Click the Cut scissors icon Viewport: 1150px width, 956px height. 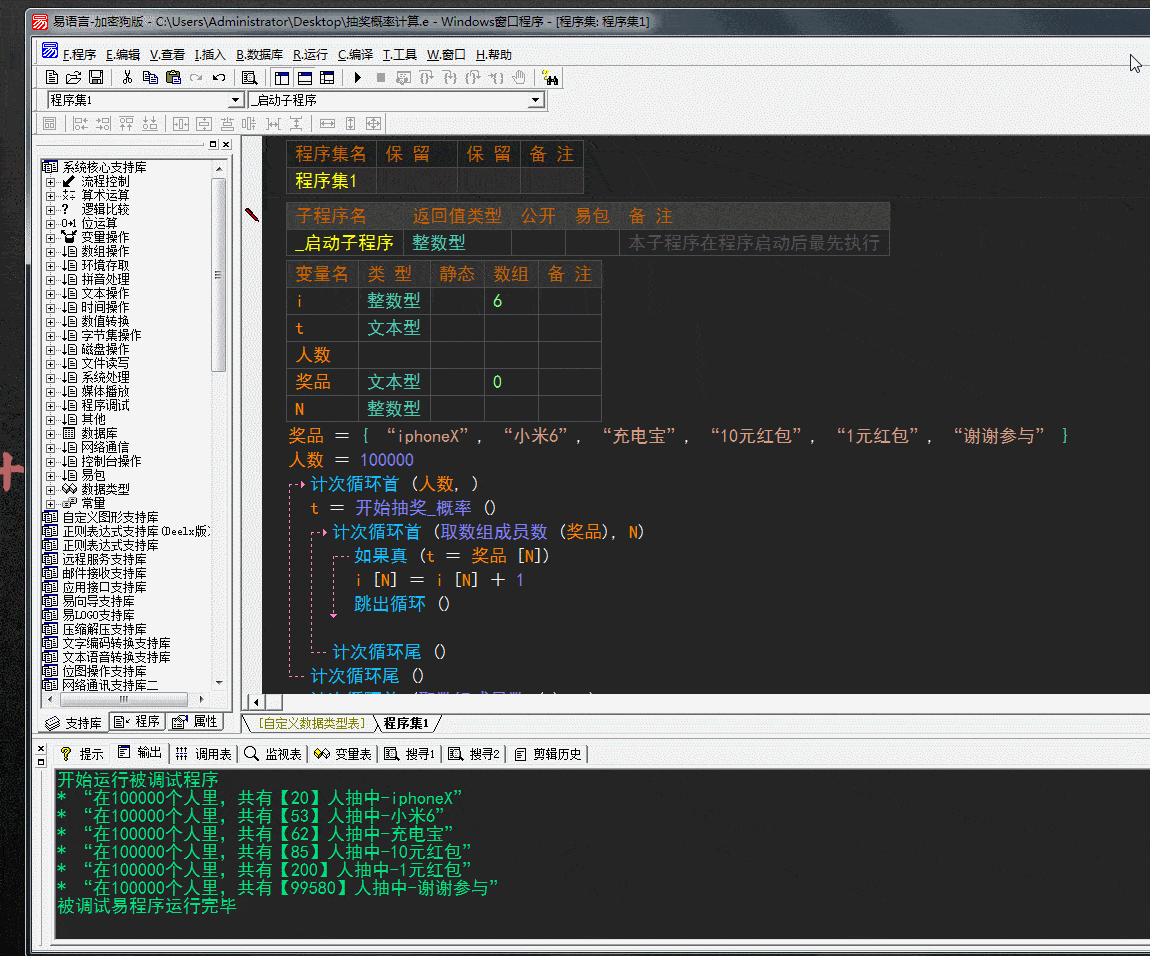(x=128, y=77)
